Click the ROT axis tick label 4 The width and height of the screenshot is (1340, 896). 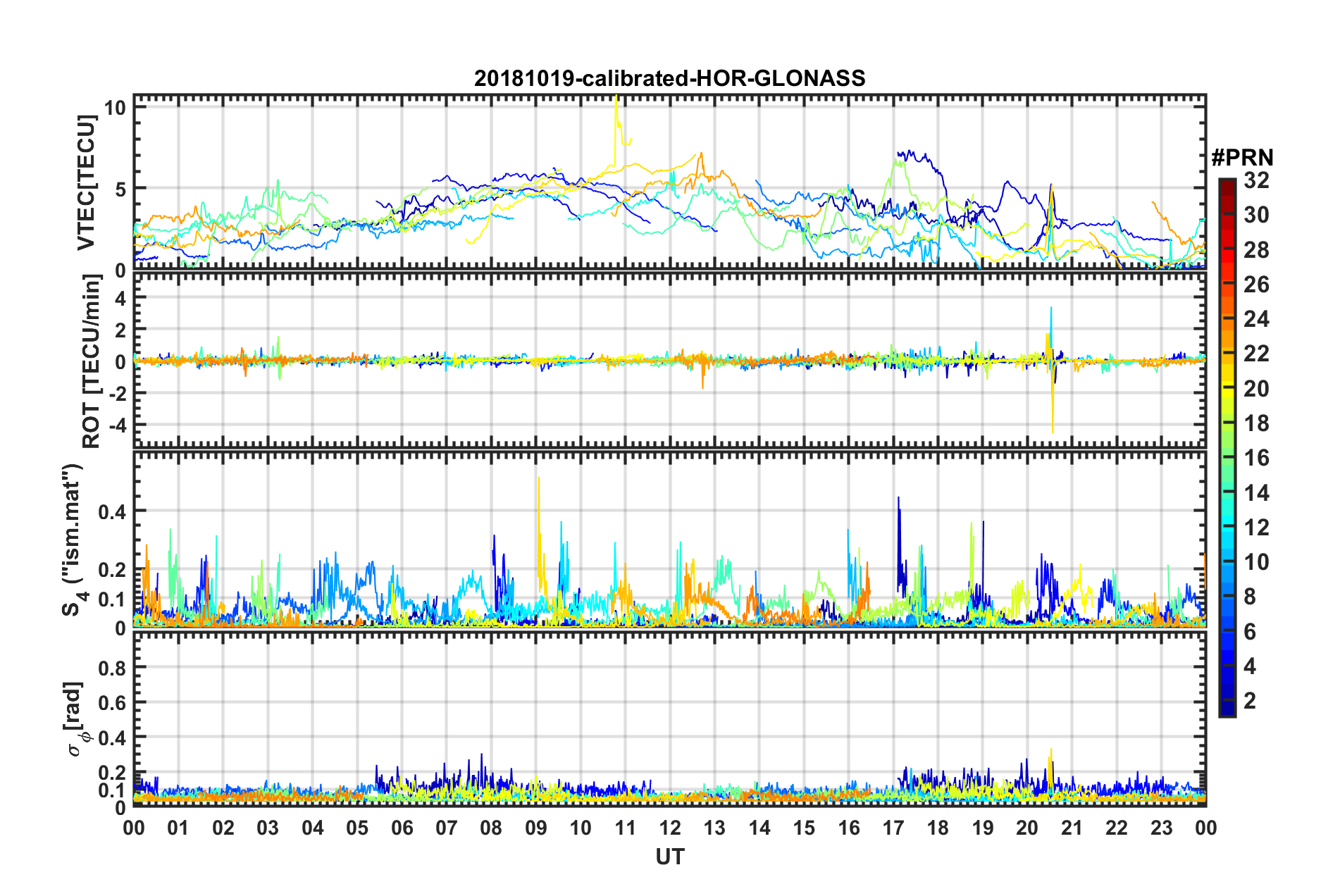tap(120, 299)
